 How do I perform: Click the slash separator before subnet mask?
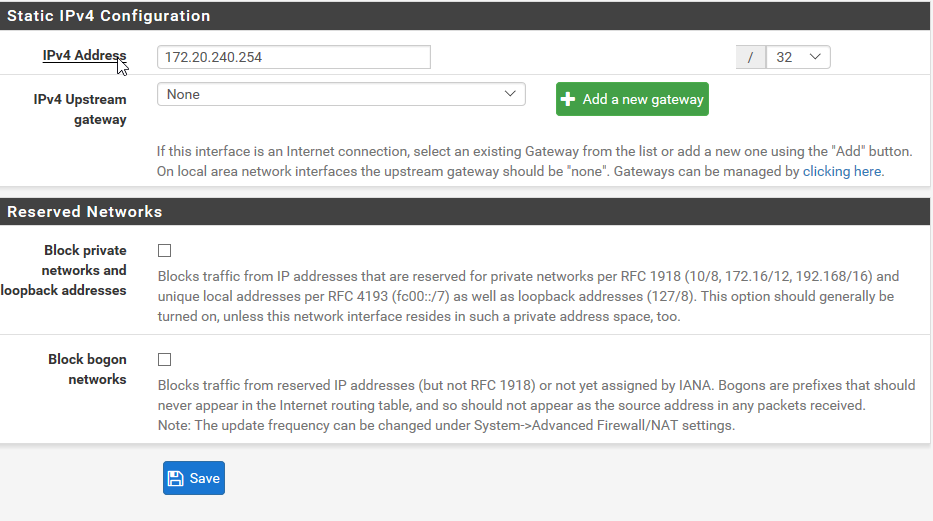pyautogui.click(x=750, y=57)
